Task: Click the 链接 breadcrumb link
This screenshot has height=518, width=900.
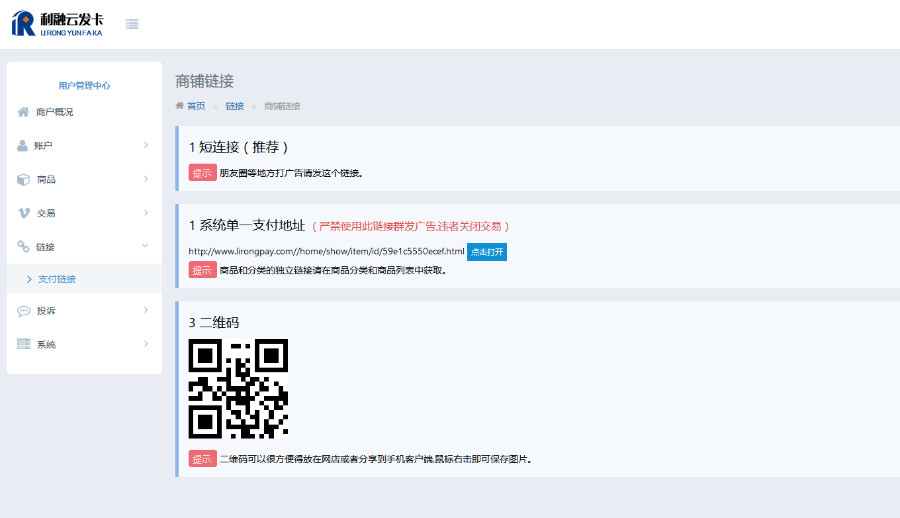Action: point(235,106)
